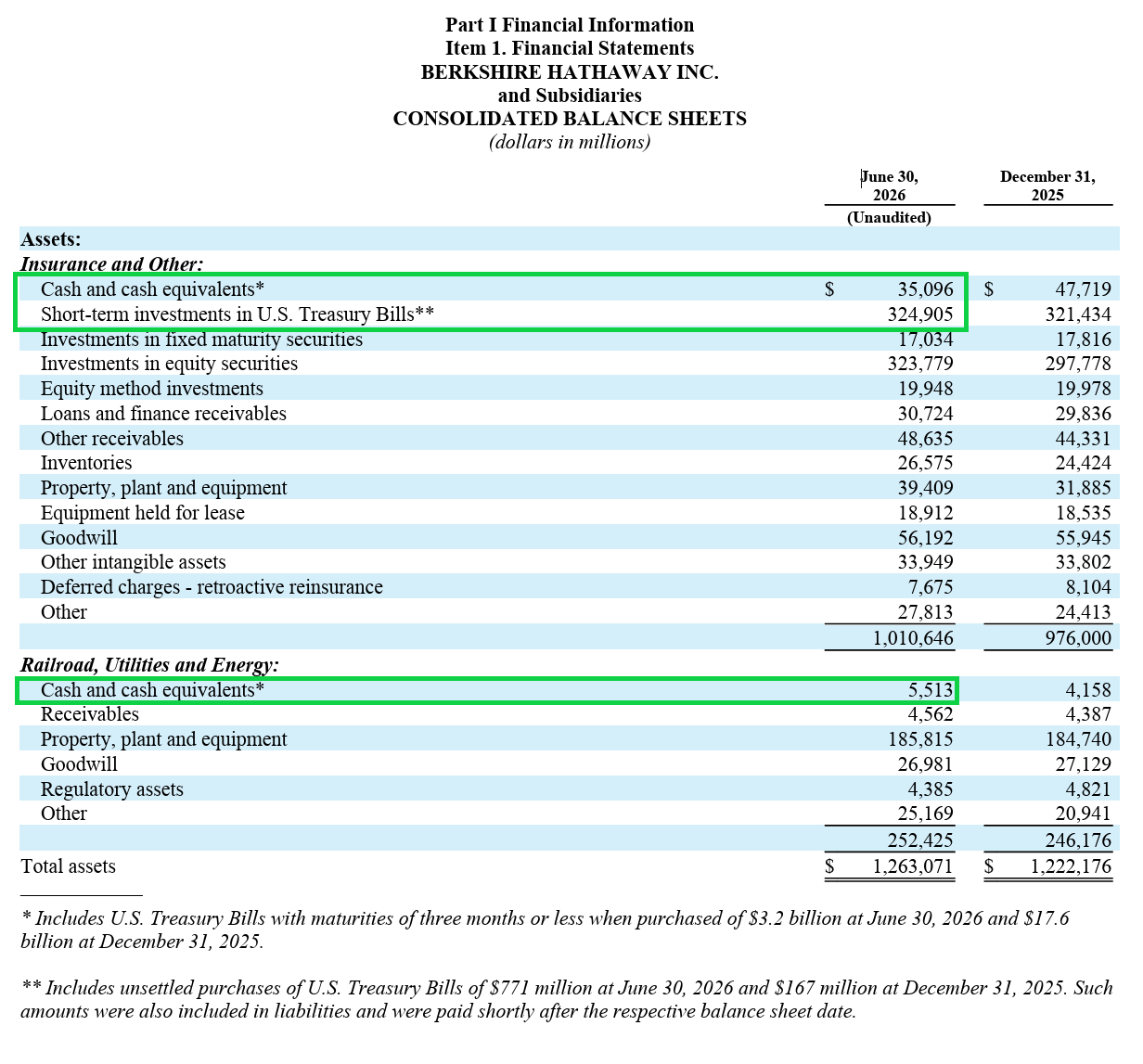Click the value 297,778
Image resolution: width=1143 pixels, height=1064 pixels.
coord(1078,364)
